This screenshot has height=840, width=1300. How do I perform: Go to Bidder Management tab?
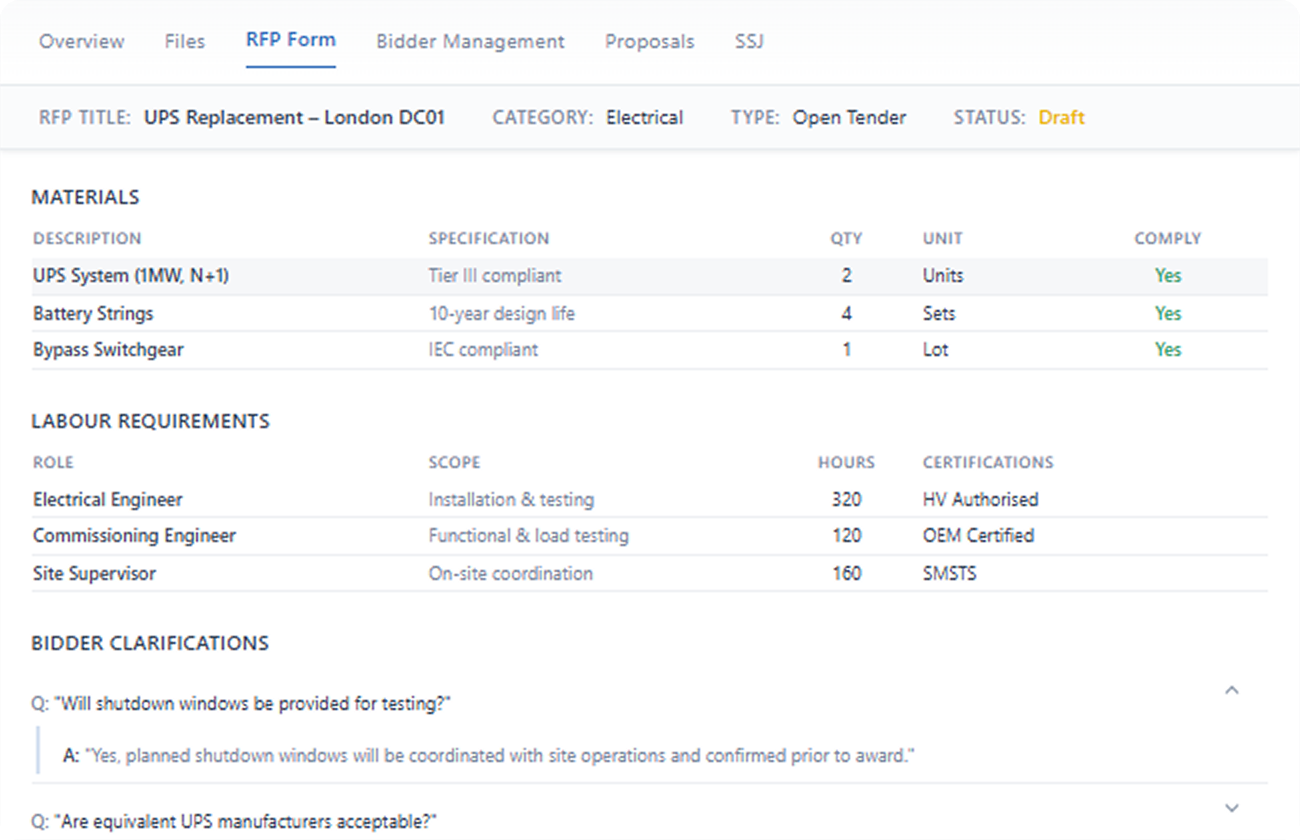tap(470, 42)
